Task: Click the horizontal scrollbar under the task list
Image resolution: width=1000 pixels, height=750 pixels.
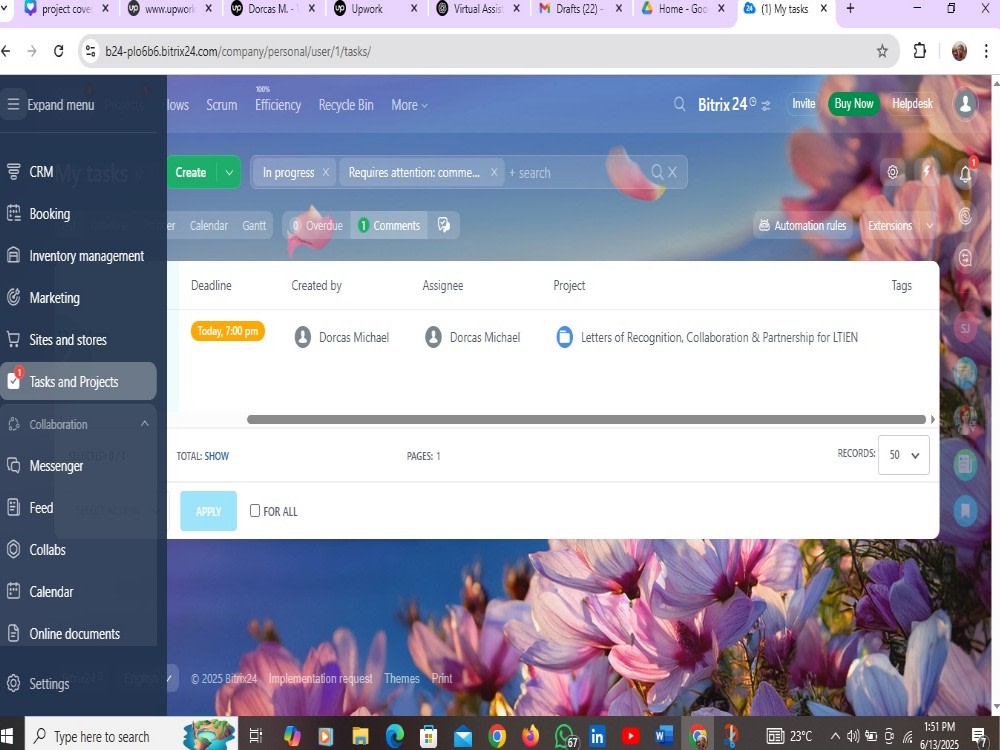Action: click(586, 419)
